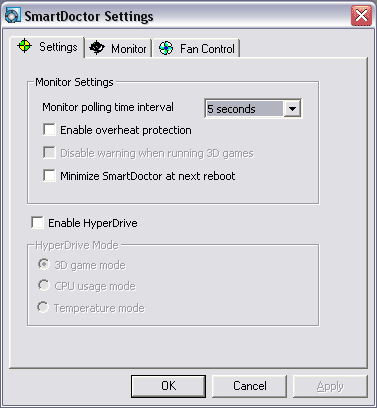Choose CPU usage mode radio button

click(44, 285)
